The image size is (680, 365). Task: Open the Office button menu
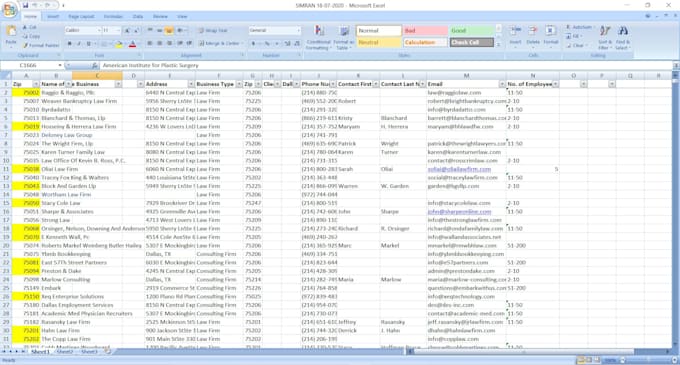tap(9, 9)
